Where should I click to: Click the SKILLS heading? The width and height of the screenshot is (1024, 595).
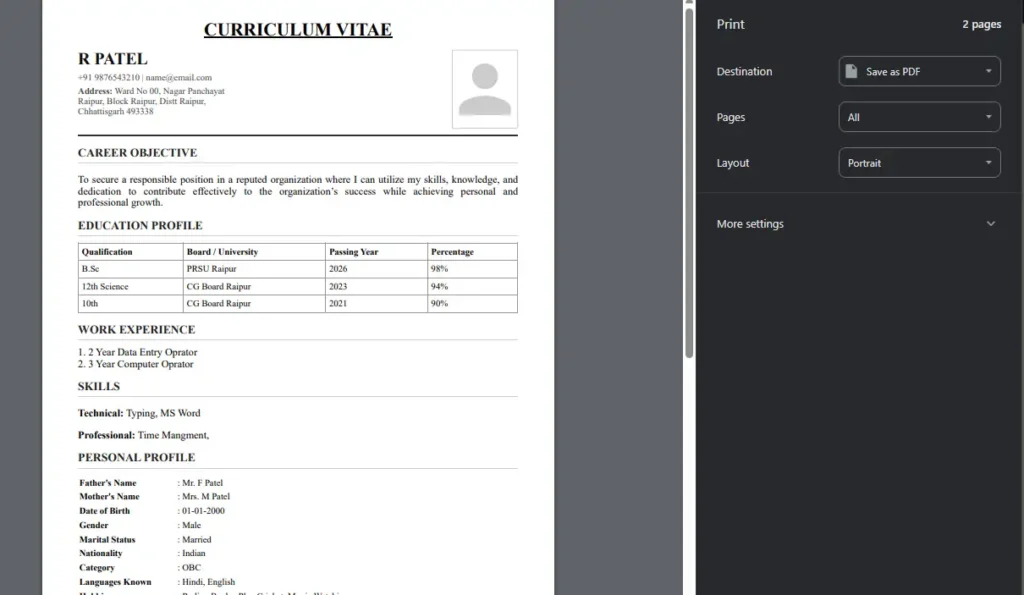(99, 387)
